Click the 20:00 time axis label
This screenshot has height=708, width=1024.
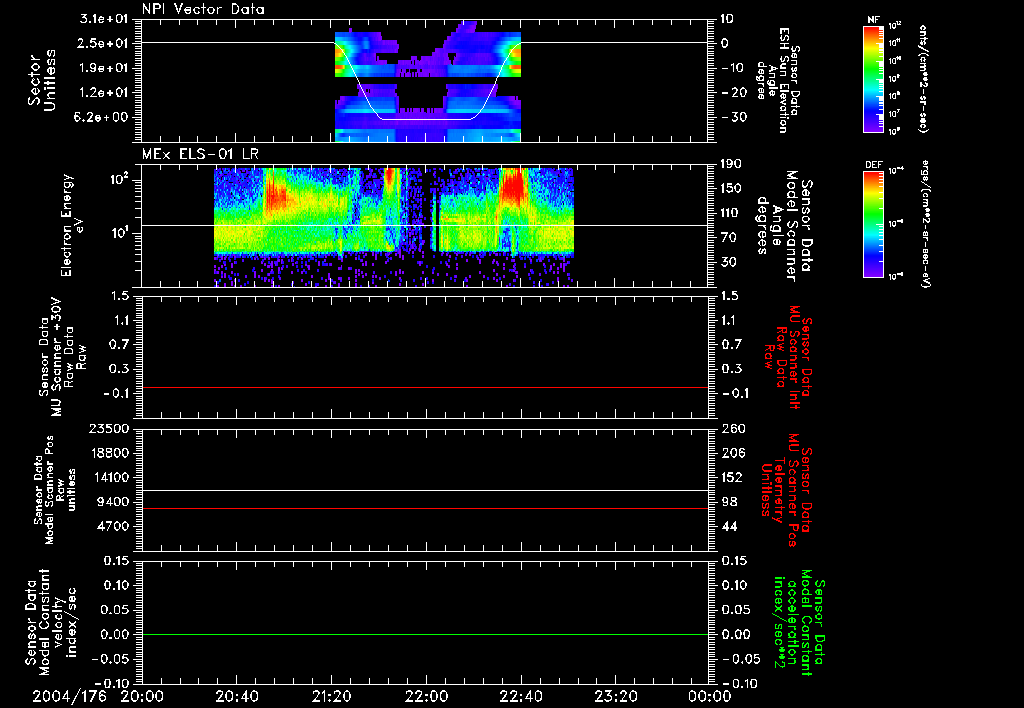point(142,696)
